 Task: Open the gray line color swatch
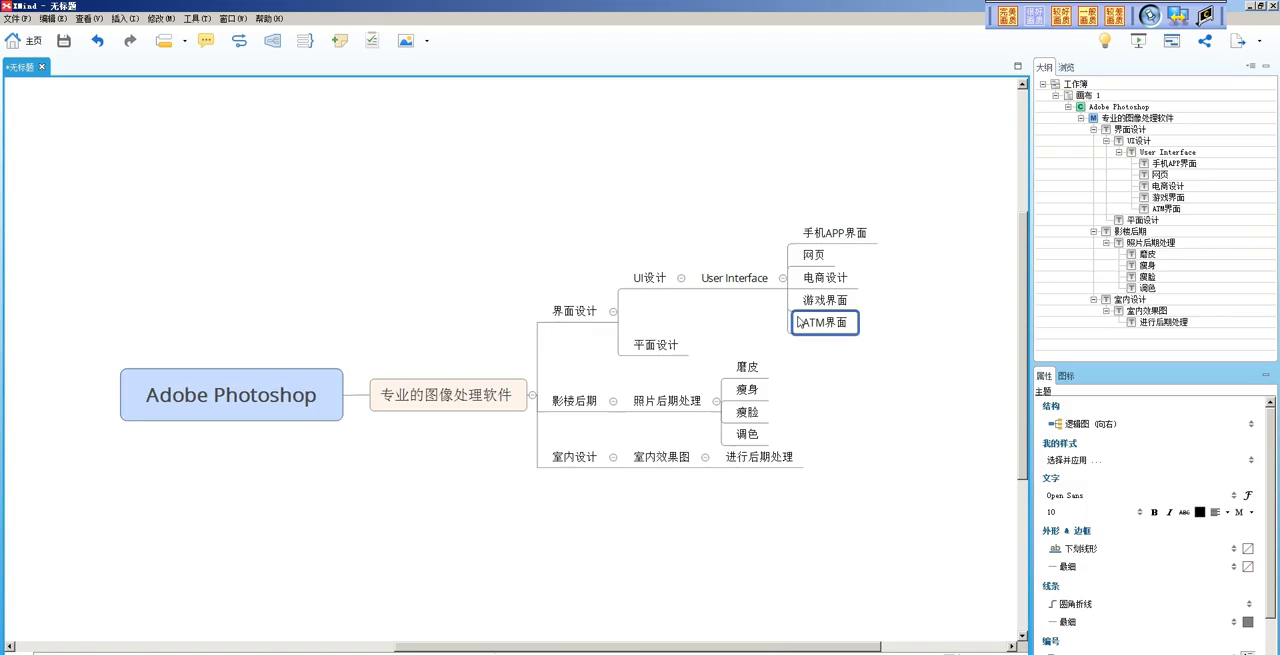[1248, 622]
